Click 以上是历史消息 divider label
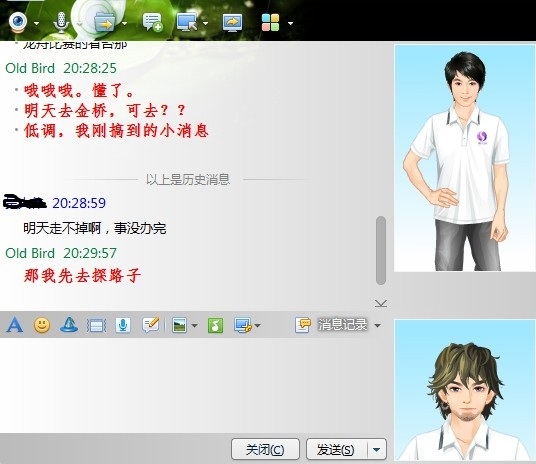Viewport: 536px width, 464px height. (188, 180)
